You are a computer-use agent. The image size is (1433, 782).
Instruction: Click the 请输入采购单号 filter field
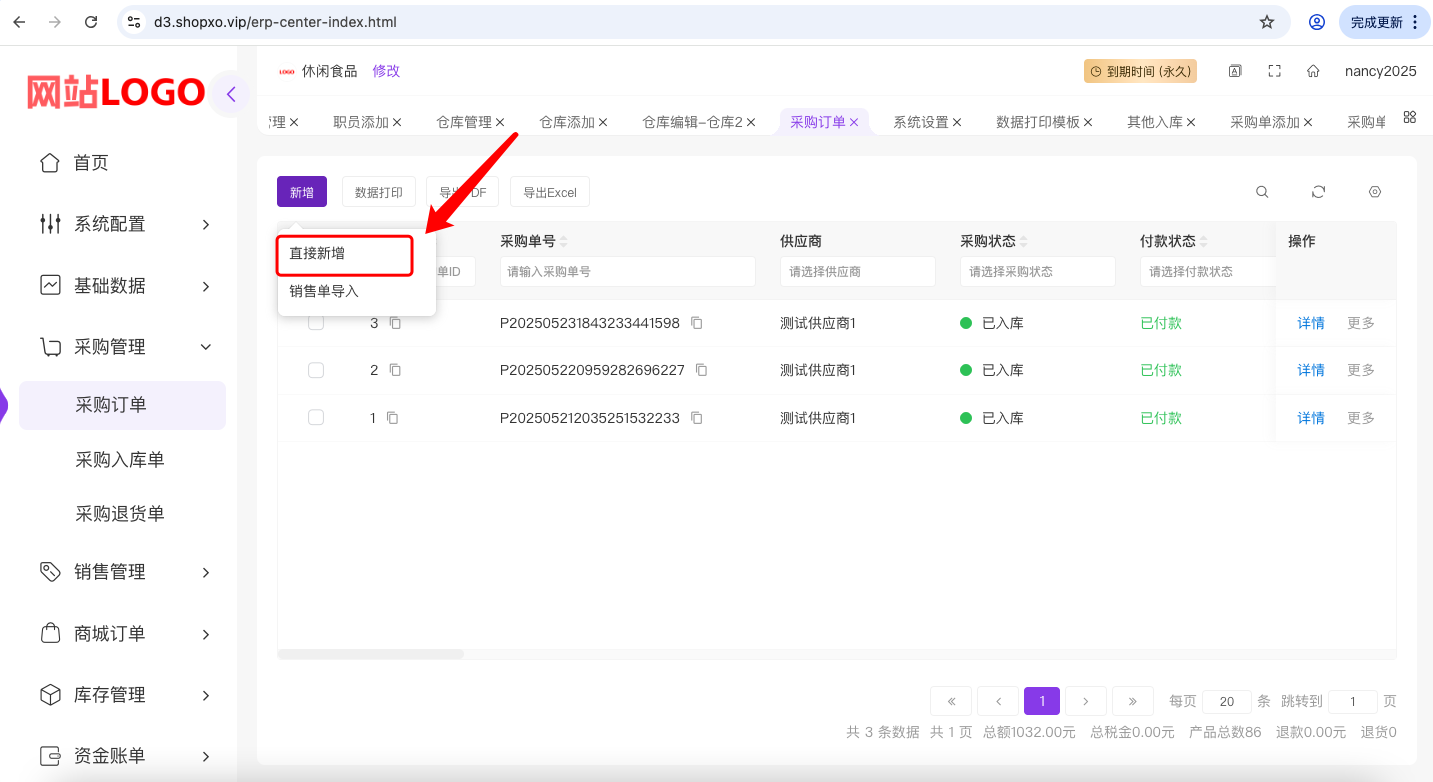tap(628, 272)
